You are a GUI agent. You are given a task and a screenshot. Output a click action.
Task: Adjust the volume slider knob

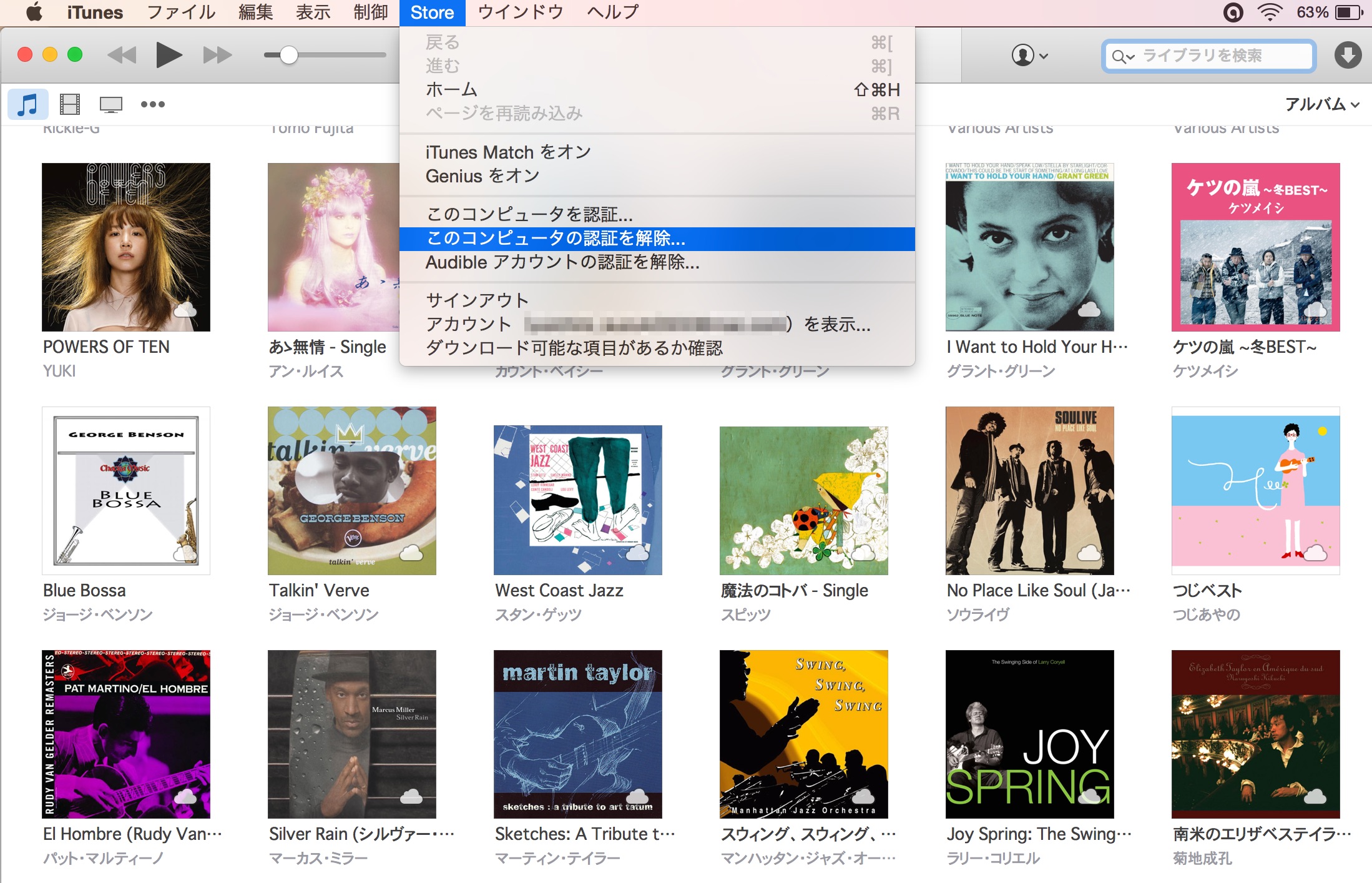point(288,55)
